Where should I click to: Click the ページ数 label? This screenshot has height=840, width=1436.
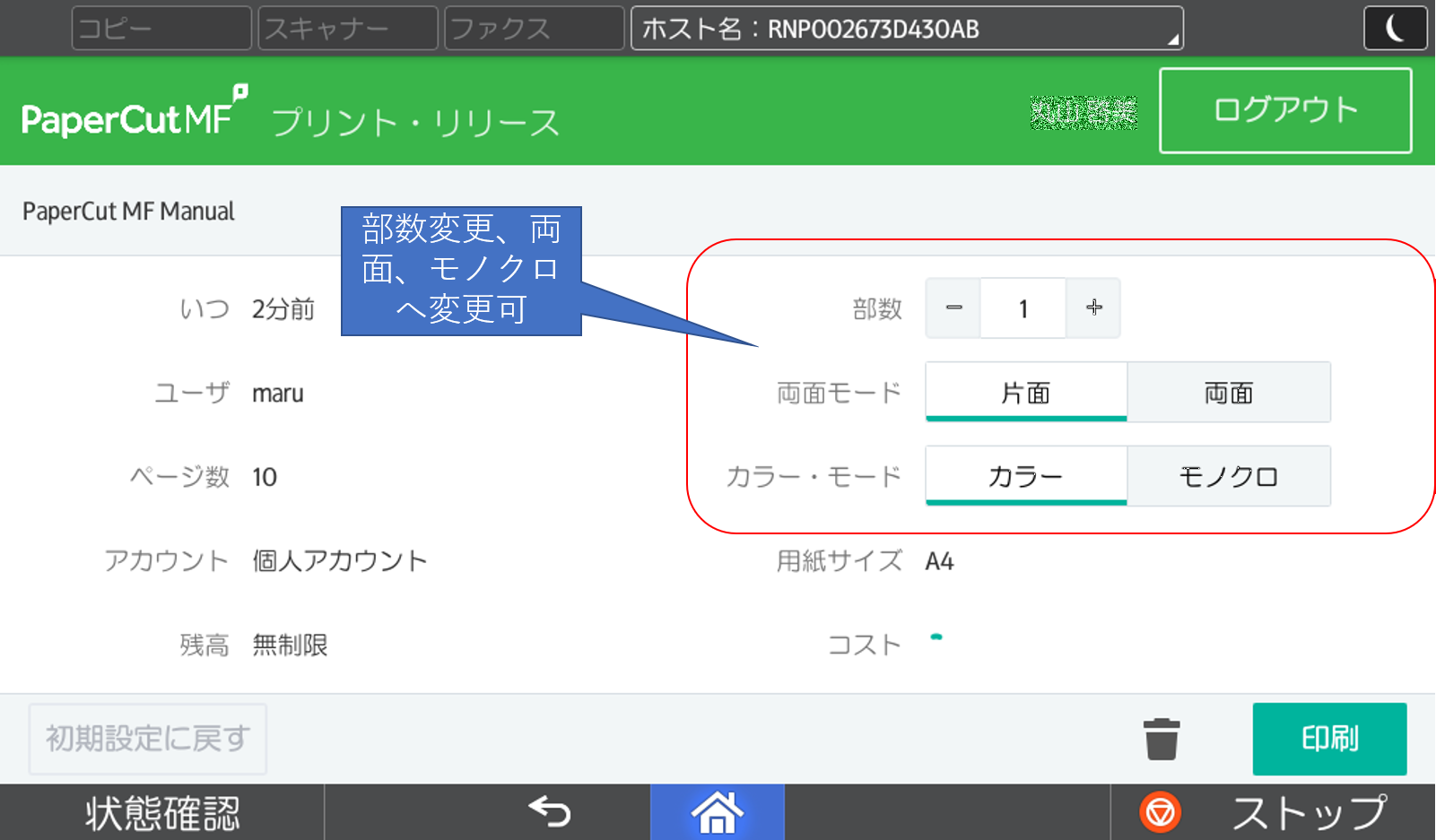pos(179,477)
